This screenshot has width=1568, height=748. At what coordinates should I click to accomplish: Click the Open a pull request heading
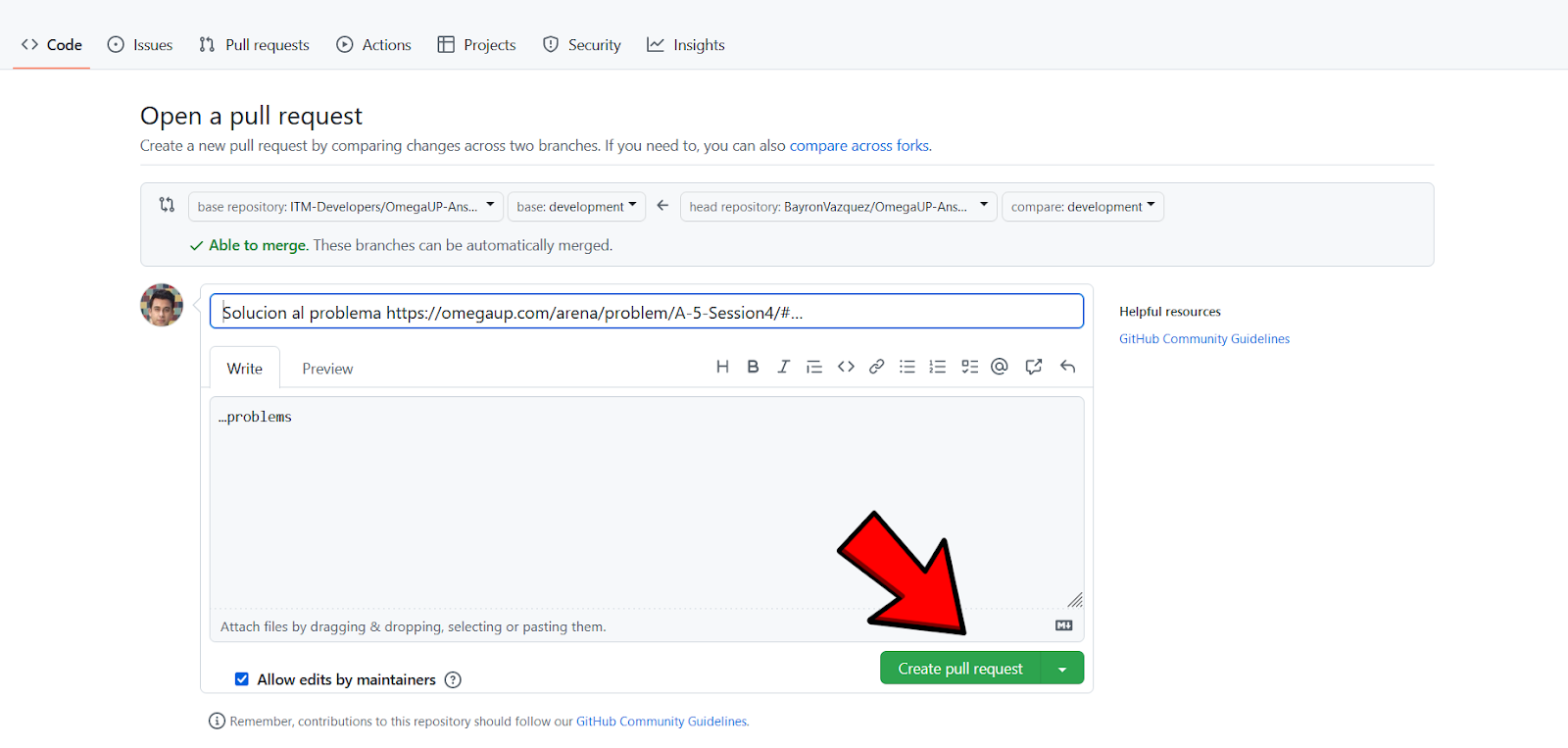(x=251, y=116)
